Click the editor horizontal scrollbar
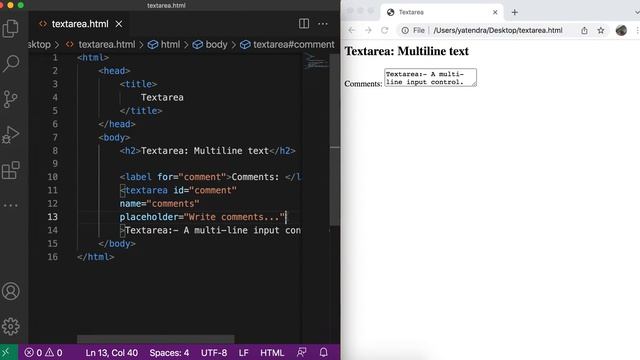Screen dimensions: 640x360 (156, 339)
